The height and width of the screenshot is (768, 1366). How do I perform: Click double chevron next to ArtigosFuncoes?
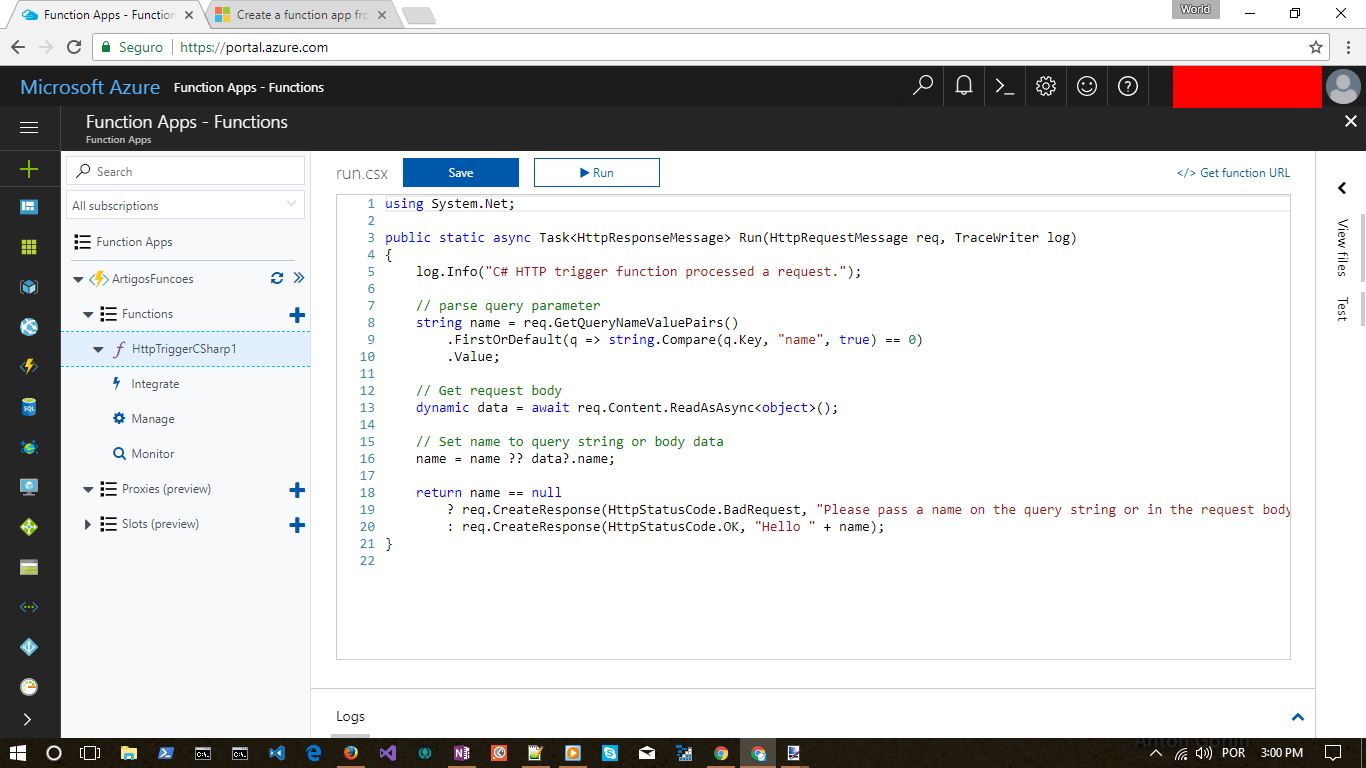click(298, 278)
